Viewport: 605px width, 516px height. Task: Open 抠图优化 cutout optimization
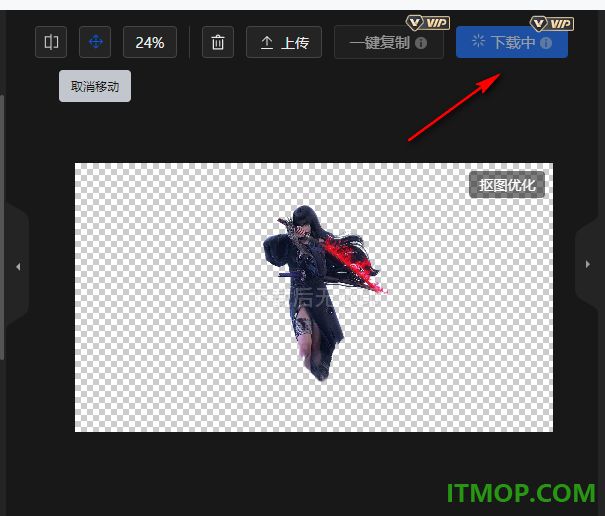[x=507, y=185]
